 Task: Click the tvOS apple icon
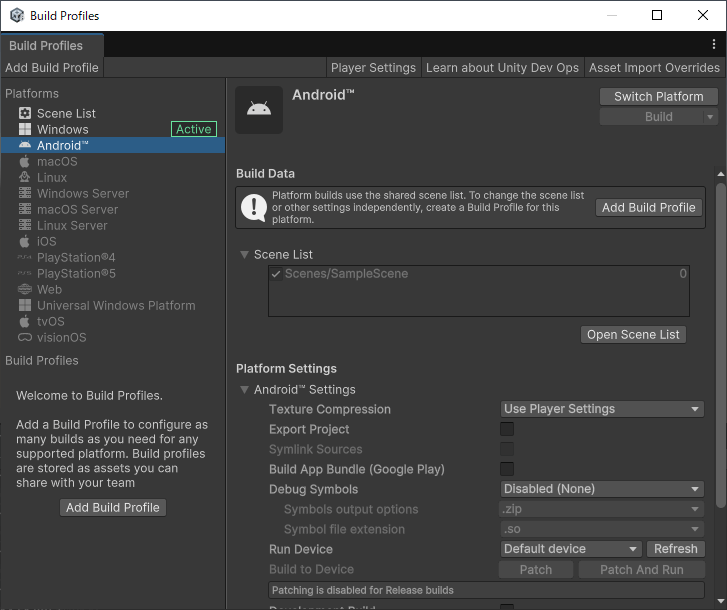(25, 321)
